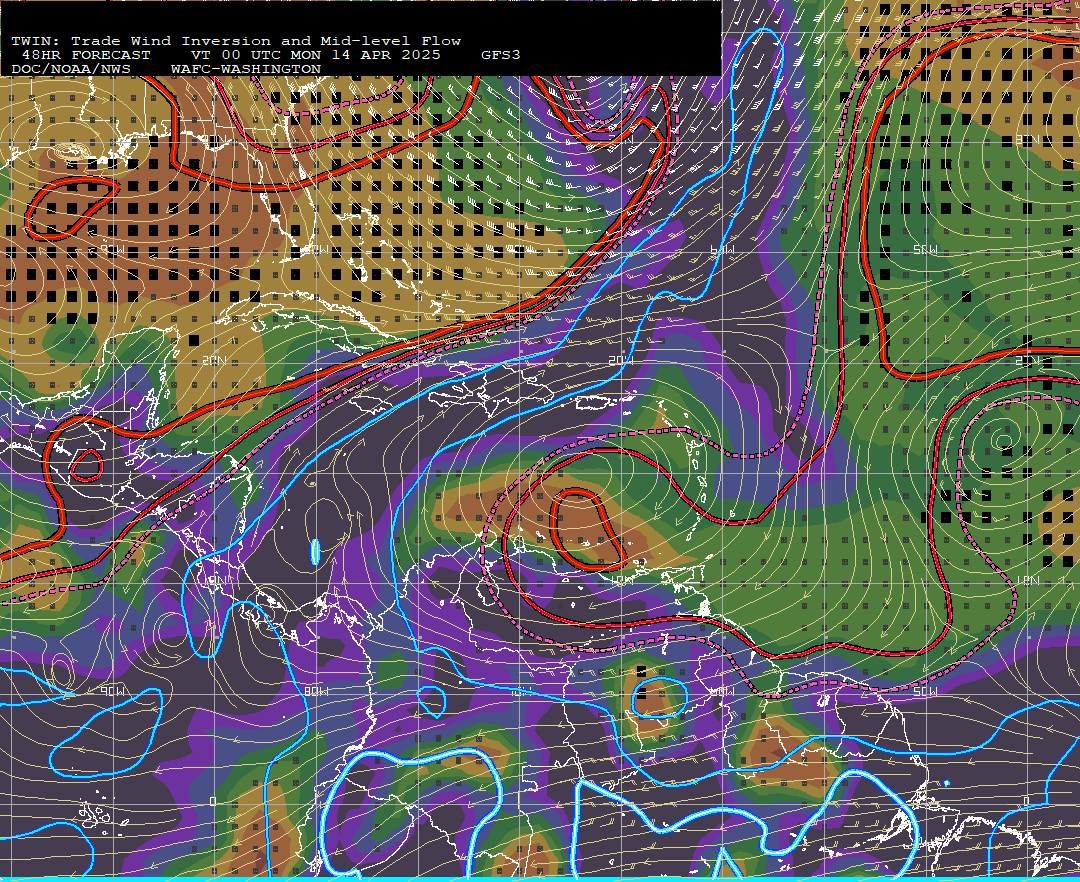1080x882 pixels.
Task: Click the 0 equator label near the Galapagos
Action: click(213, 801)
